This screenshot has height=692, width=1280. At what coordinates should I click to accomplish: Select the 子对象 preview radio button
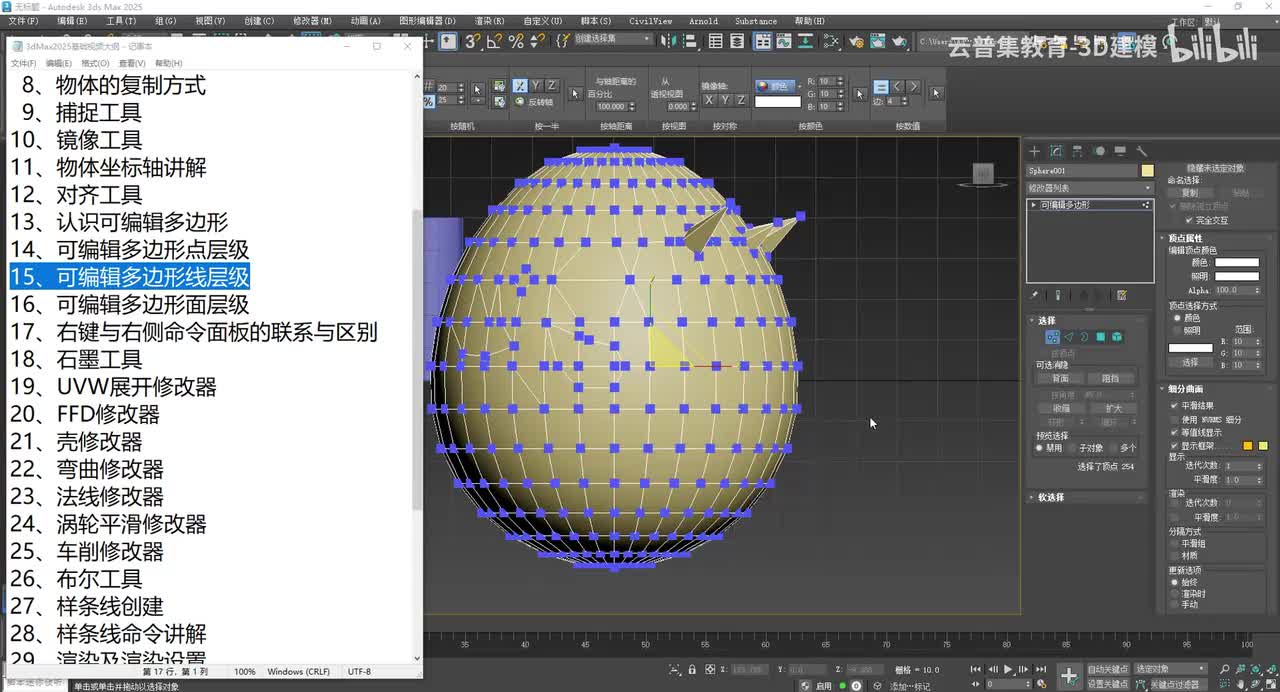point(1072,448)
